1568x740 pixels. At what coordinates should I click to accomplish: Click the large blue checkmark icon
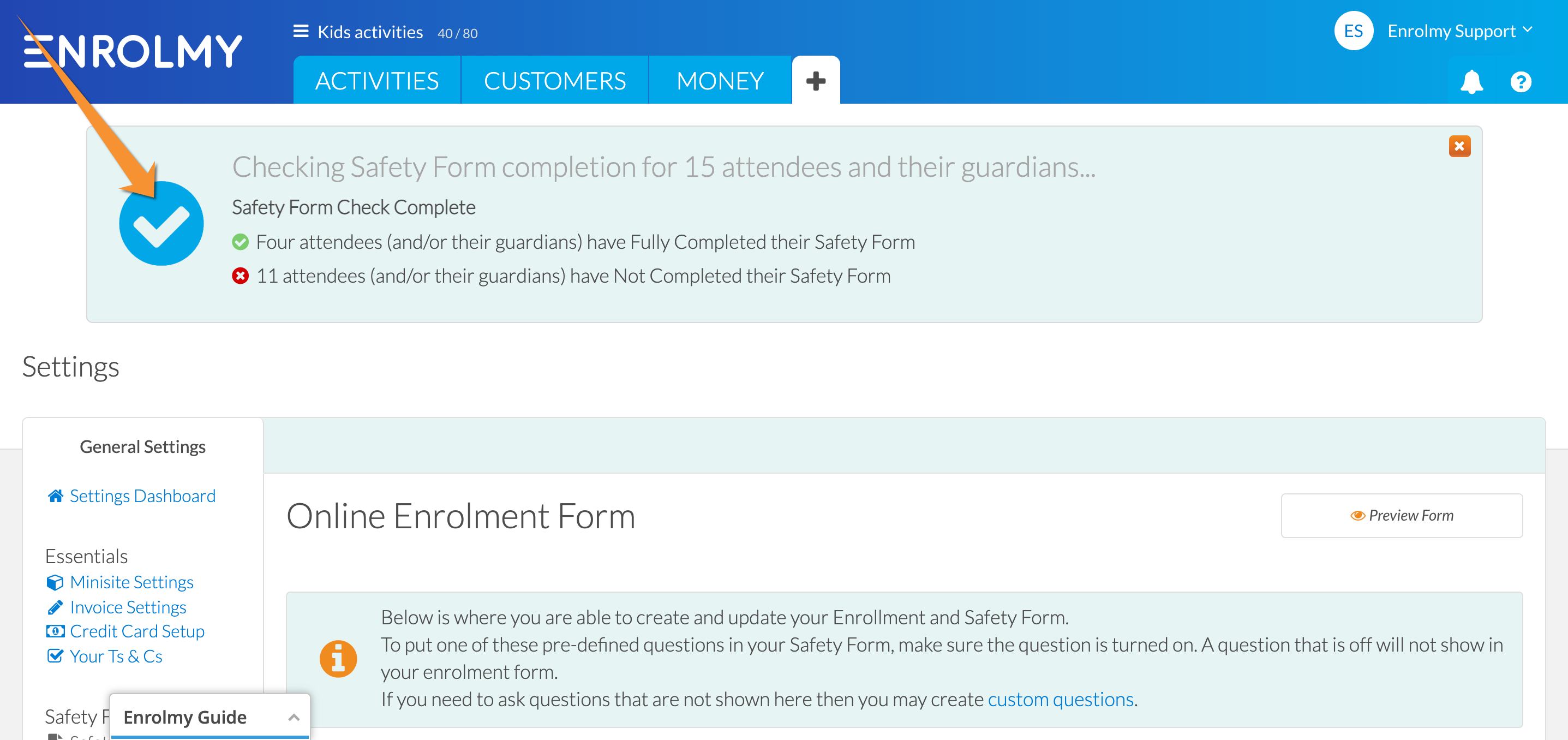tap(161, 224)
